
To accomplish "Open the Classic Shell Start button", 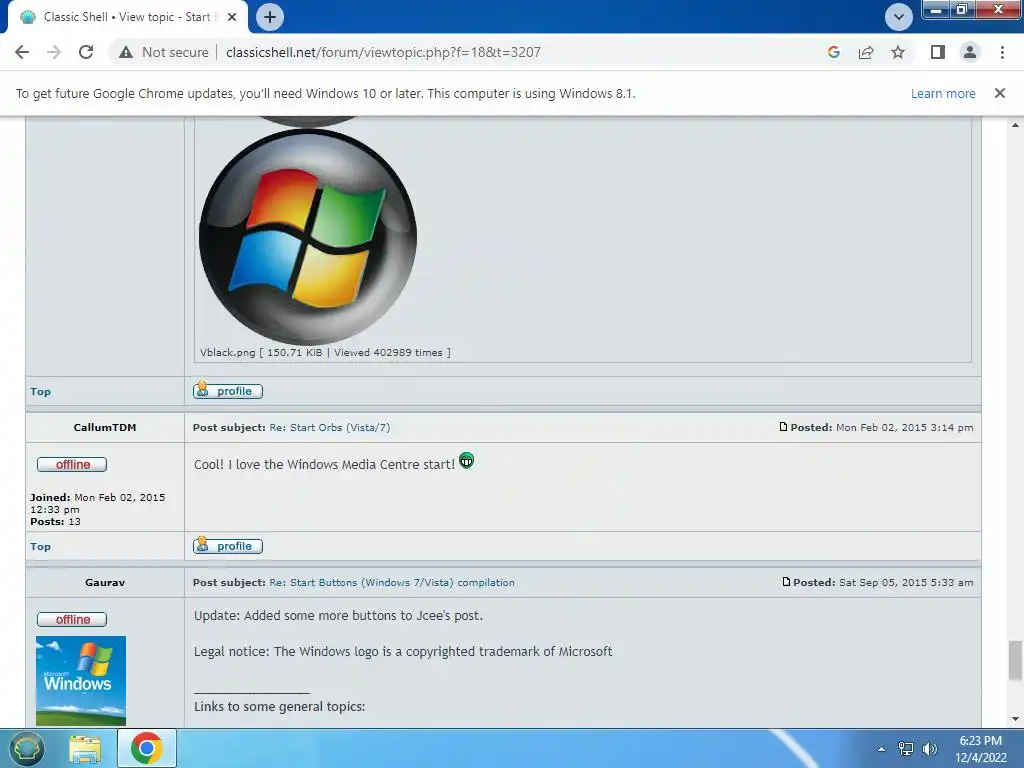I will click(x=26, y=748).
